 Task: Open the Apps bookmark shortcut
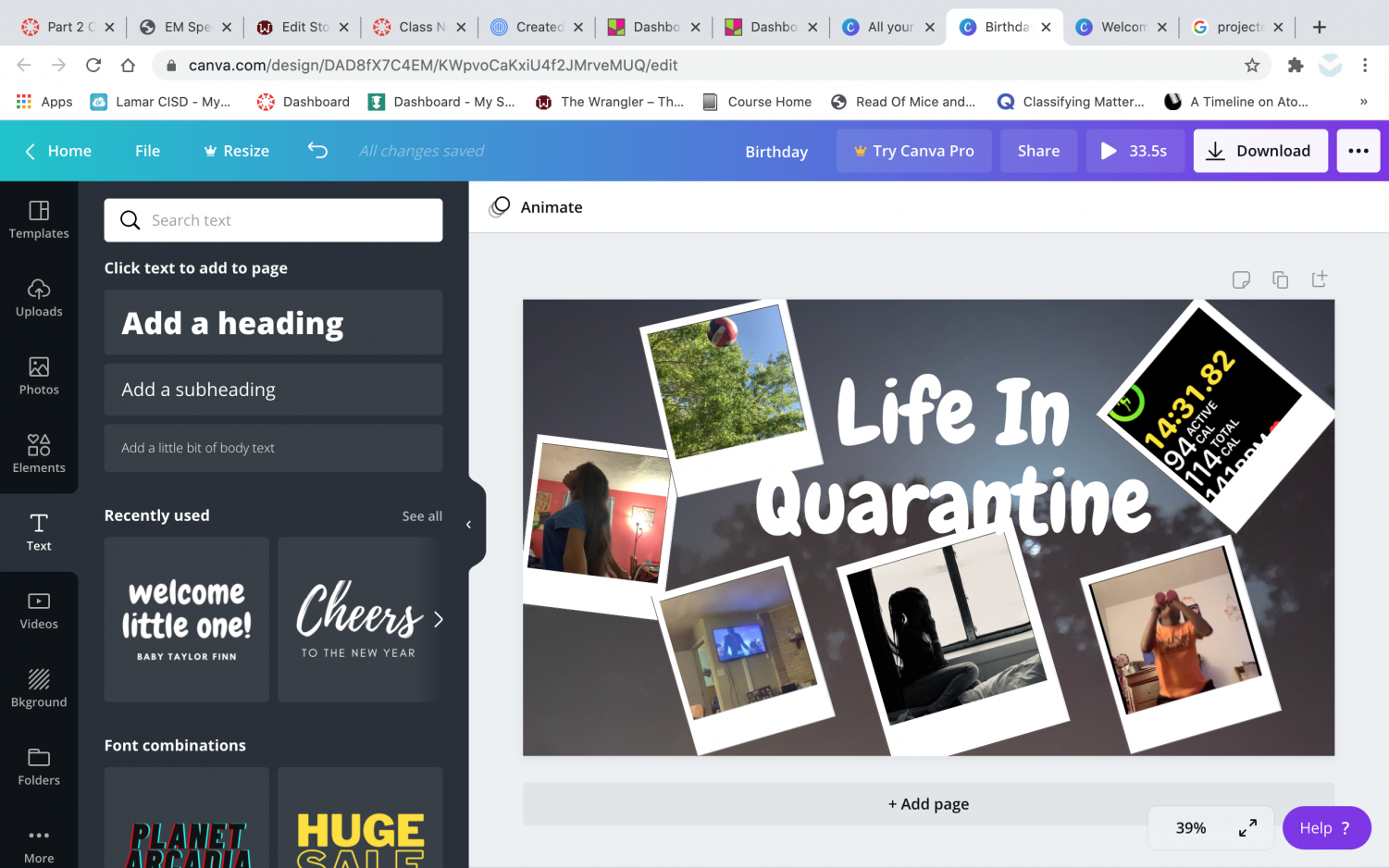[x=44, y=102]
